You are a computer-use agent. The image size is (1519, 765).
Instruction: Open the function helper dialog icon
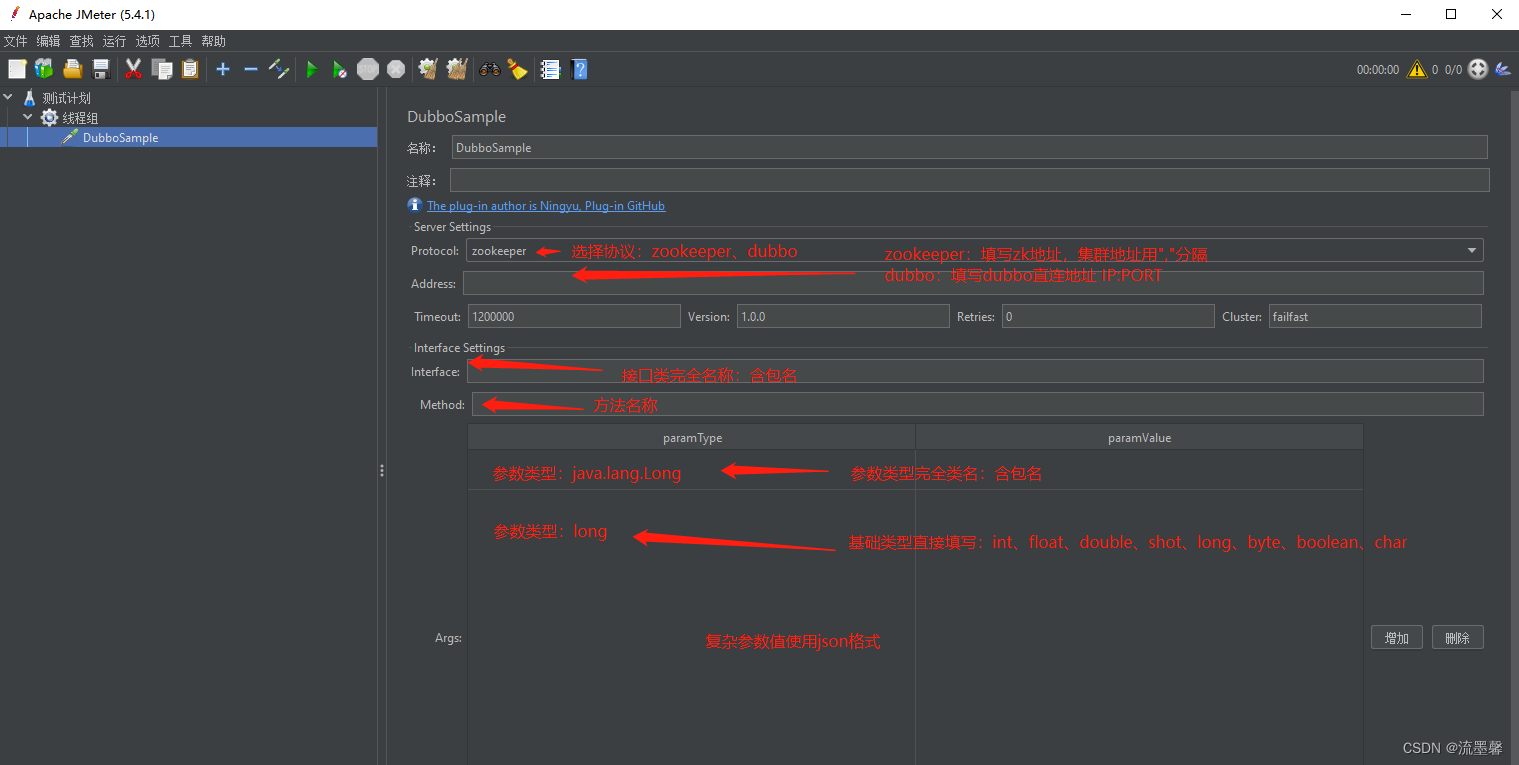[x=550, y=69]
